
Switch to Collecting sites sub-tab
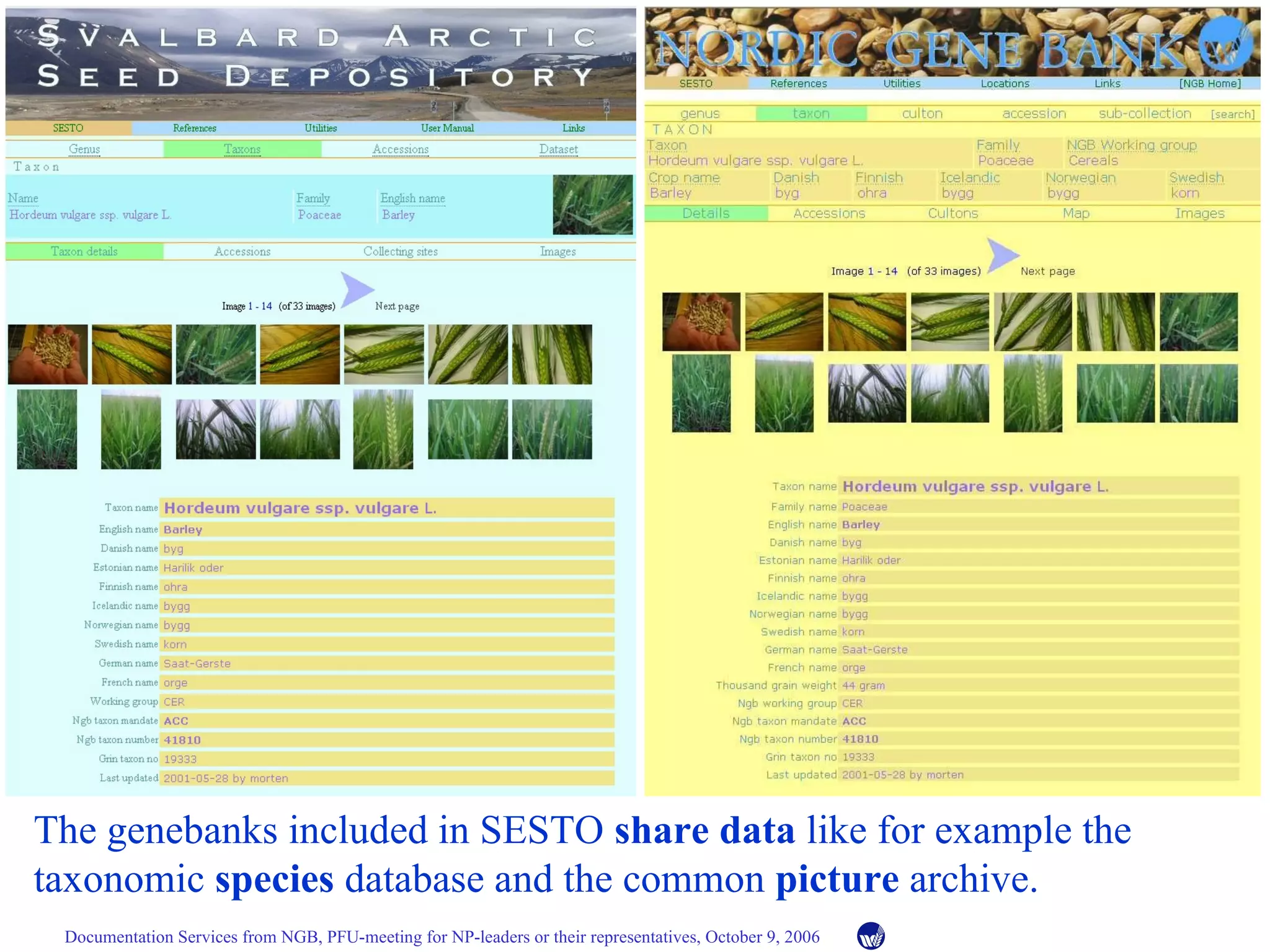(x=401, y=252)
